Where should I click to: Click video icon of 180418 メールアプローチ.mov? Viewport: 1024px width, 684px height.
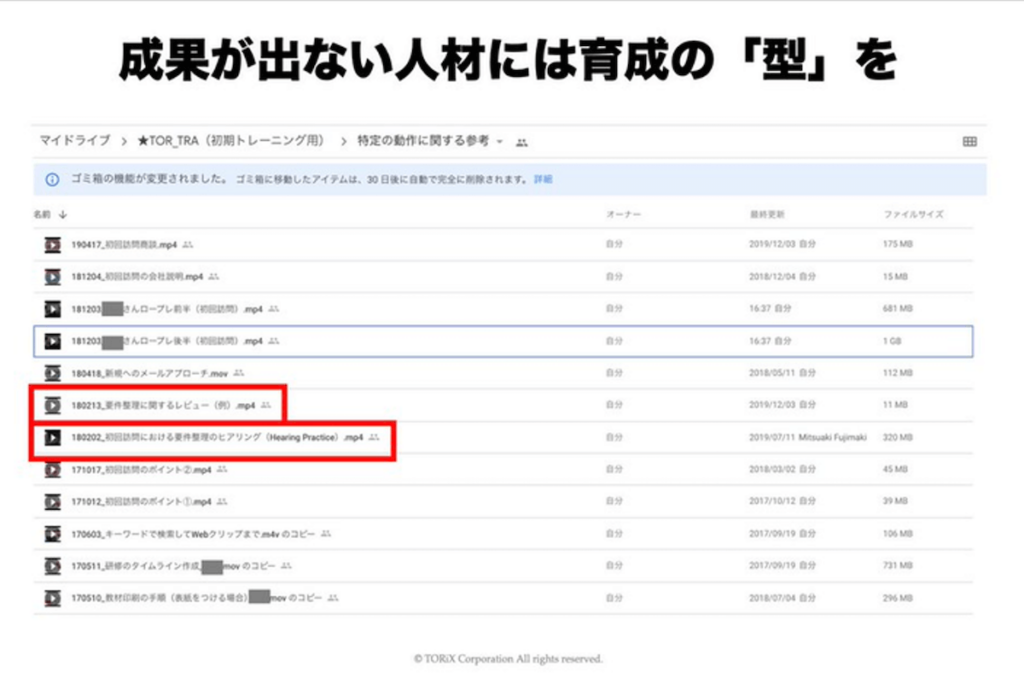click(x=52, y=373)
